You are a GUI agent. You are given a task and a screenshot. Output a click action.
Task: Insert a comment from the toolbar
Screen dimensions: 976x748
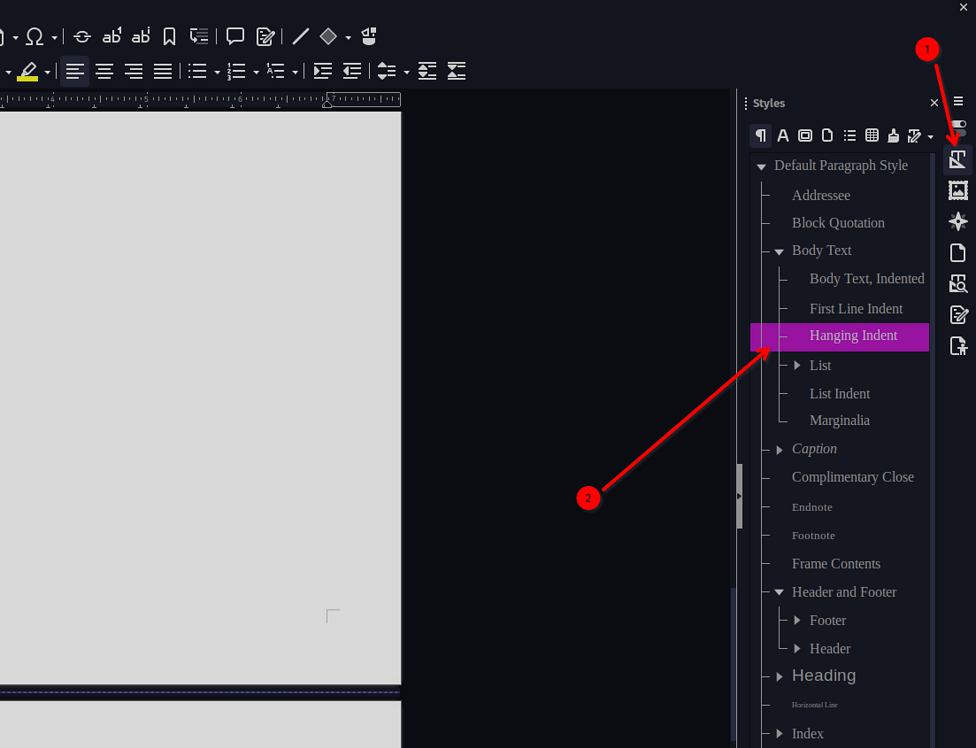[x=234, y=36]
